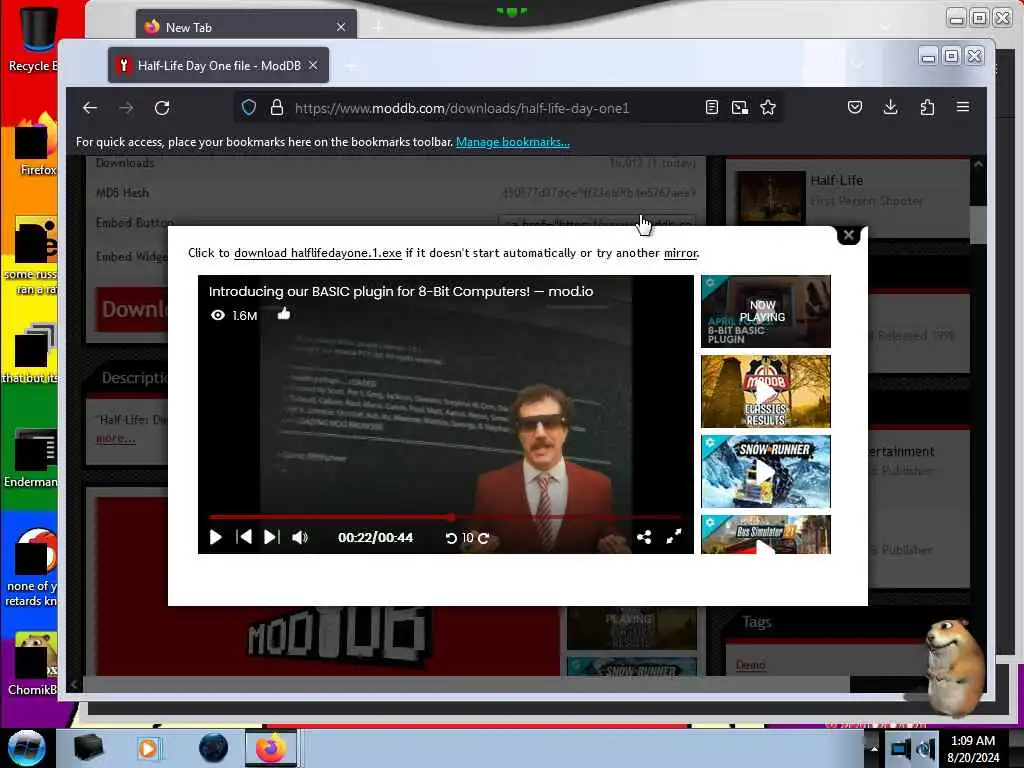Close the download popup dialog
This screenshot has height=768, width=1024.
[x=848, y=235]
